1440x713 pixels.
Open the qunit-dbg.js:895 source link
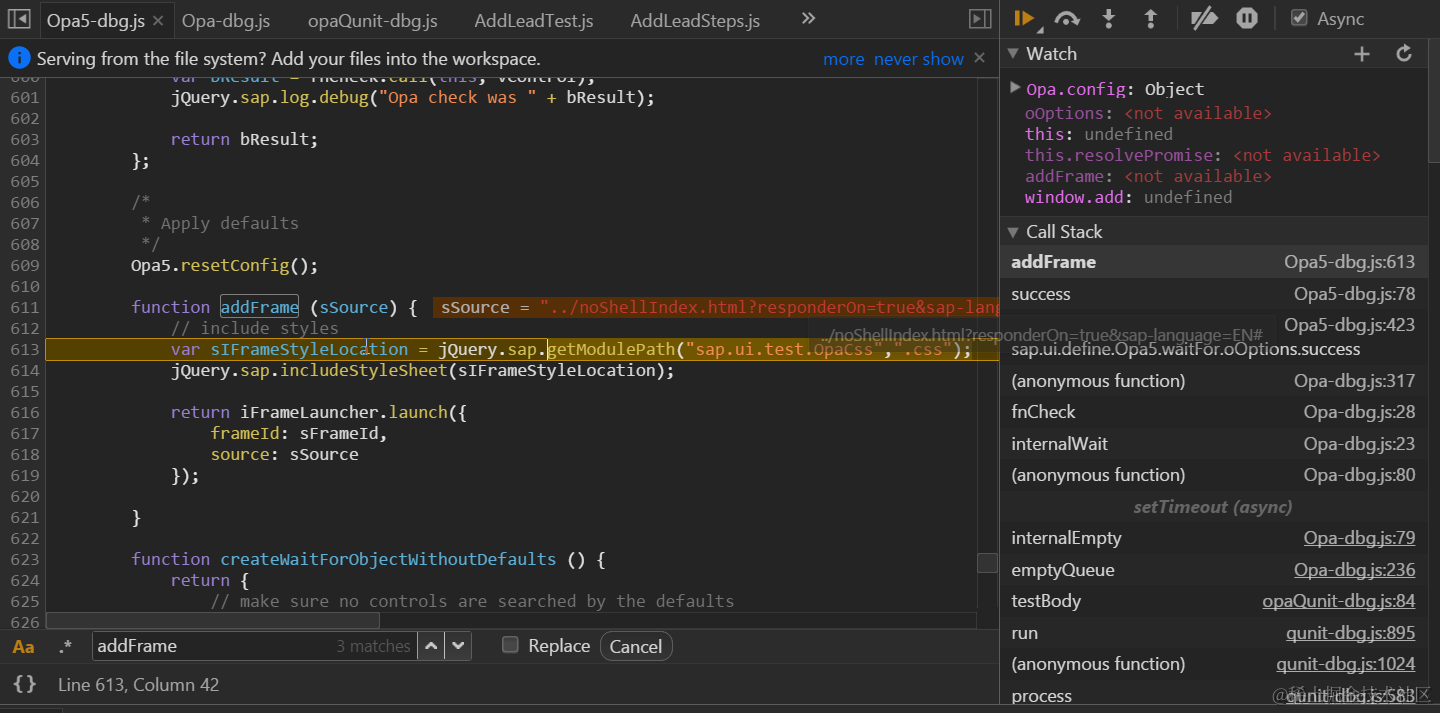pyautogui.click(x=1351, y=633)
